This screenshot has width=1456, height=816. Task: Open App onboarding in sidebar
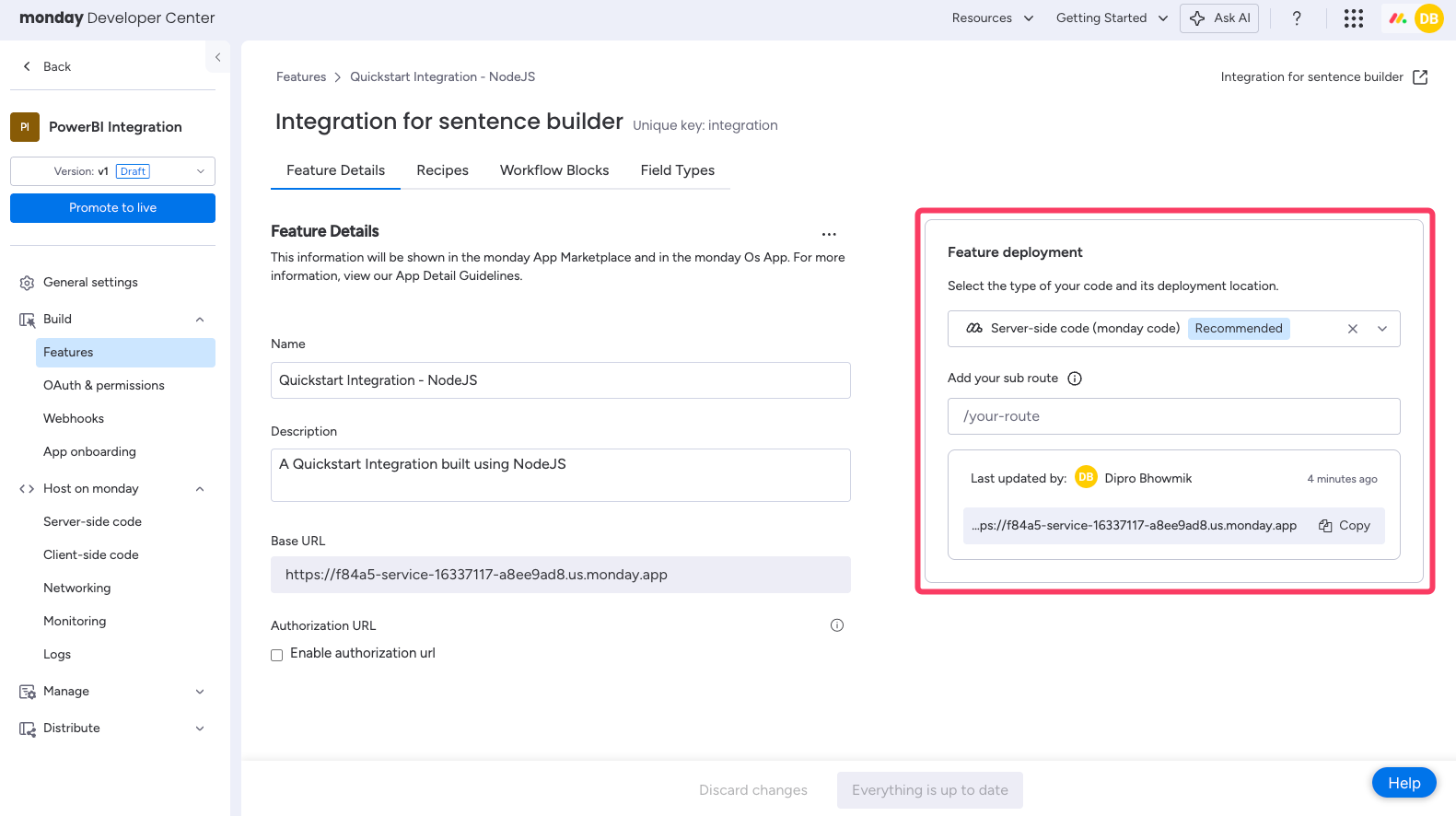(x=89, y=452)
